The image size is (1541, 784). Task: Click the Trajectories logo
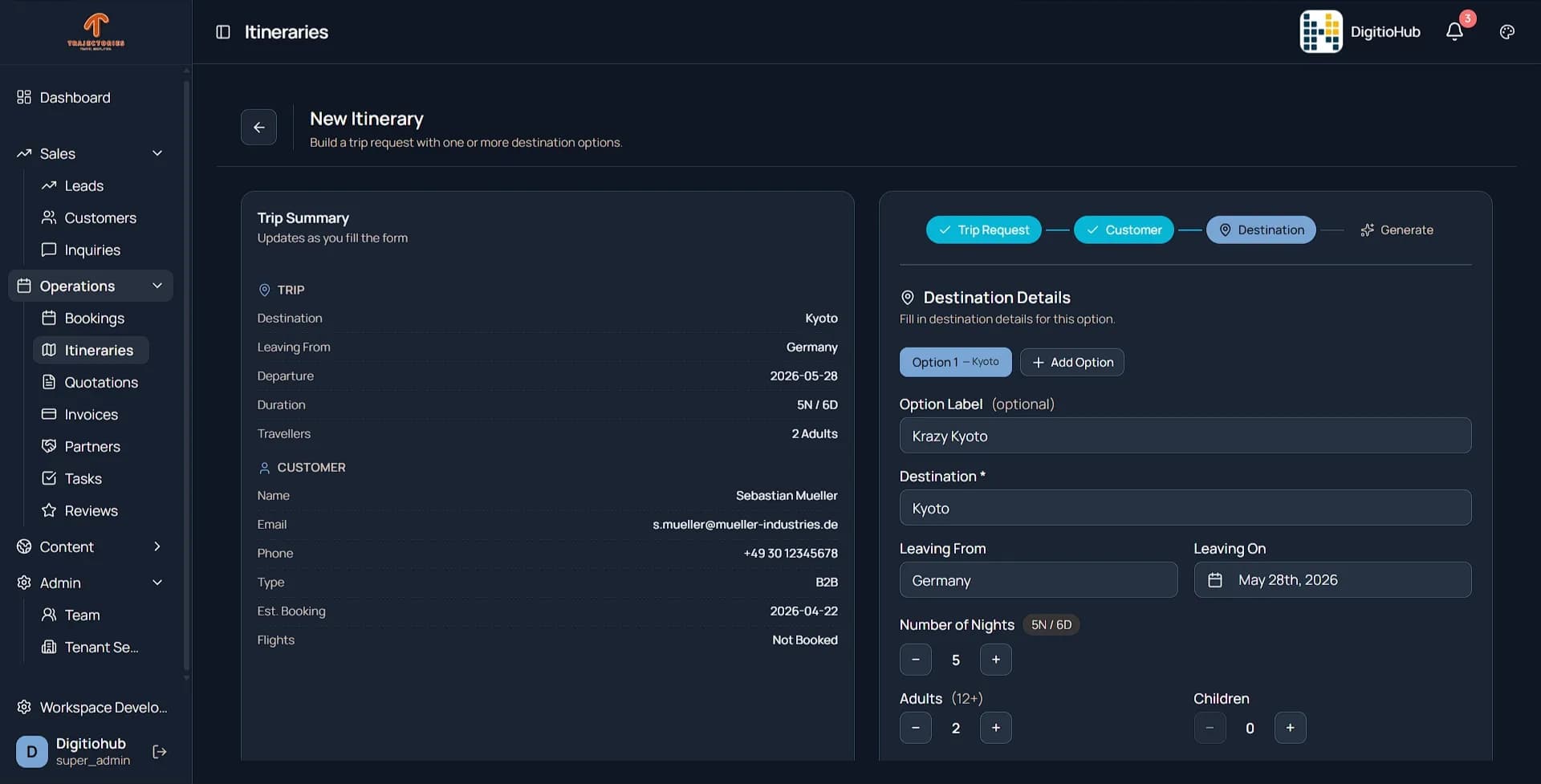coord(96,32)
